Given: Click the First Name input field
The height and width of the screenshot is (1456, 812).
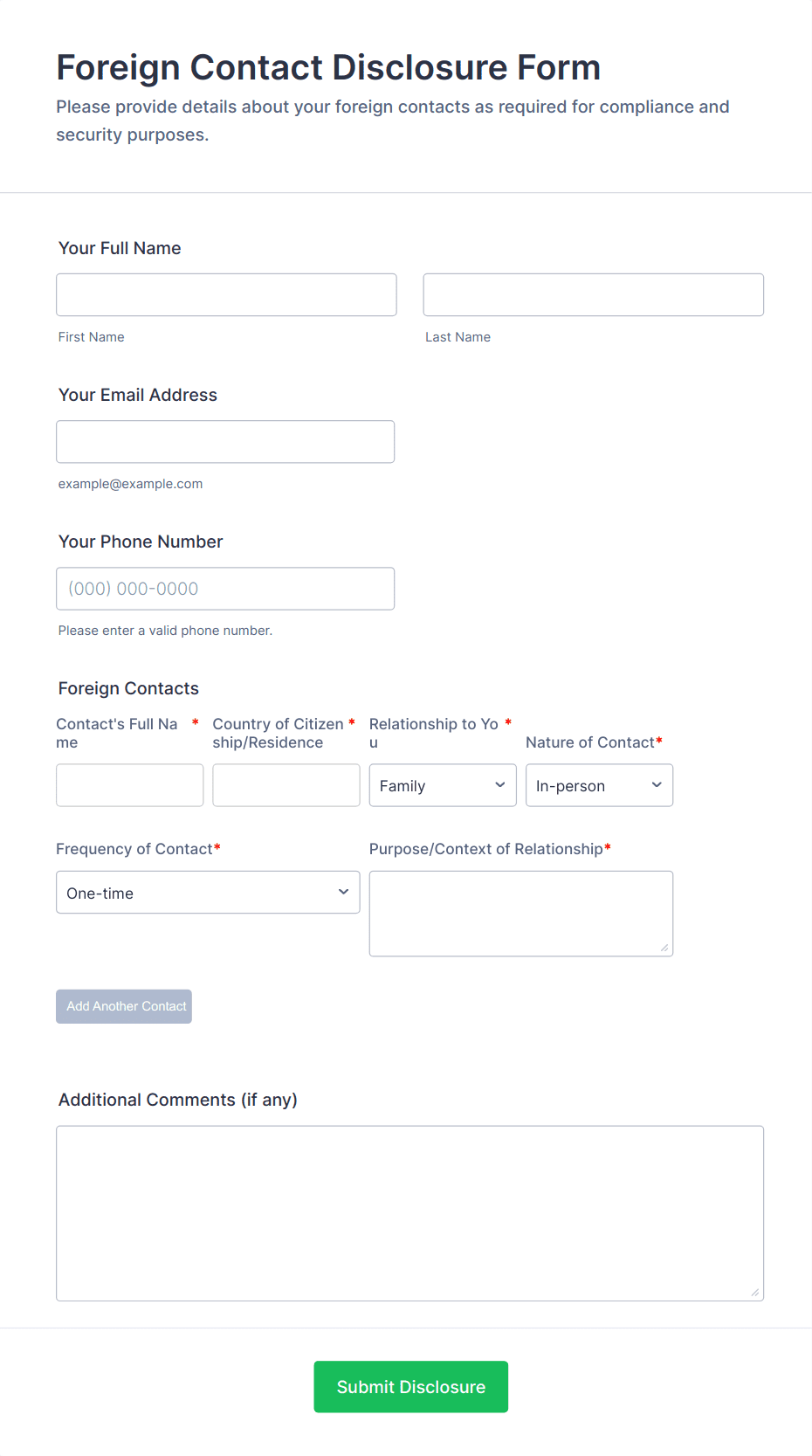Looking at the screenshot, I should (x=226, y=295).
